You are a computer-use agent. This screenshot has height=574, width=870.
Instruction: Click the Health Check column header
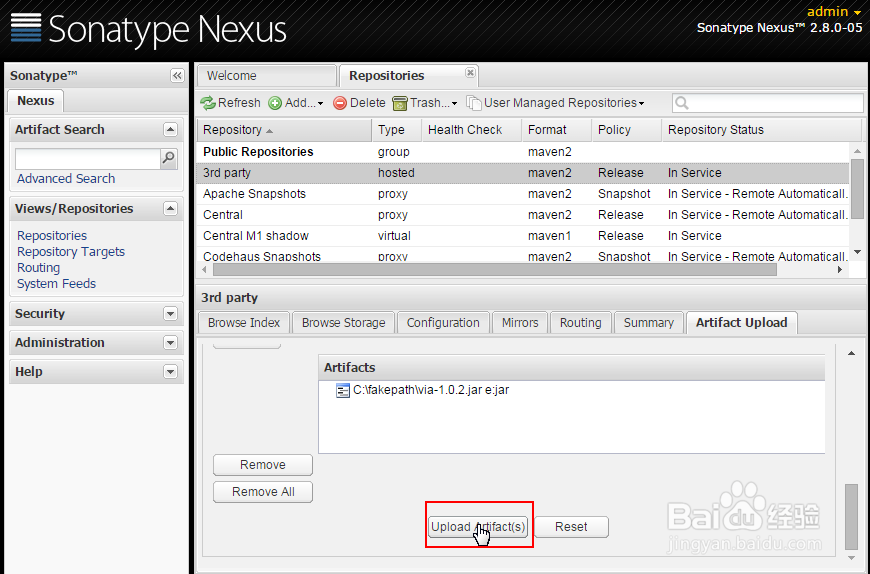coord(471,130)
